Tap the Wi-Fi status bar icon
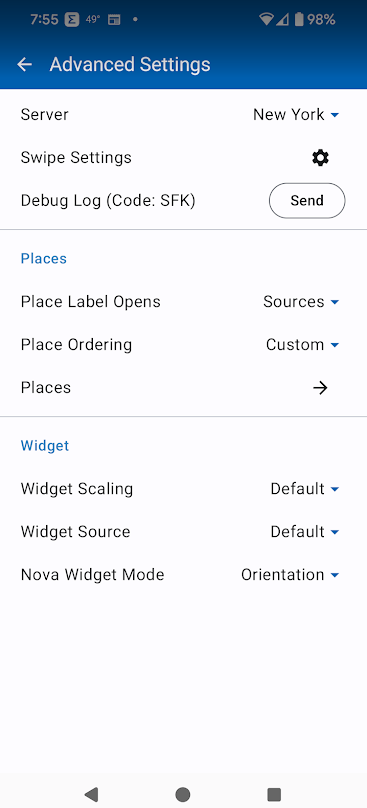This screenshot has height=808, width=367. click(x=266, y=20)
